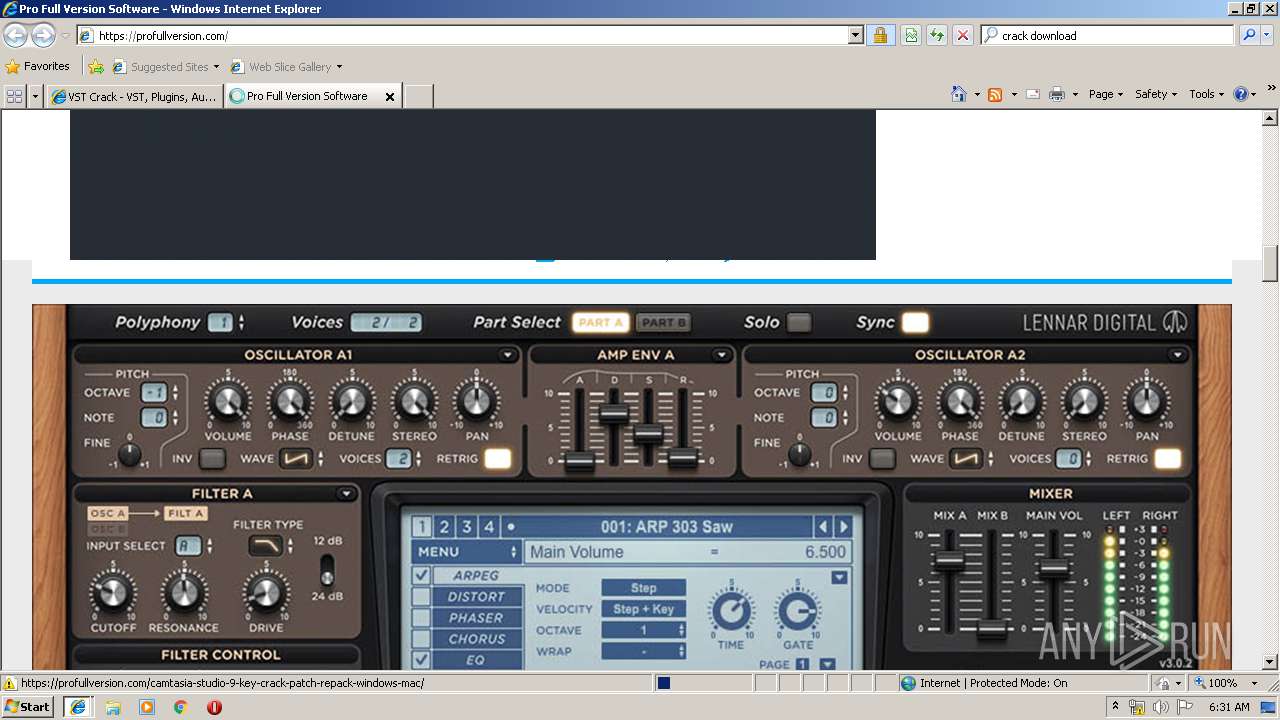This screenshot has width=1280, height=720.
Task: Open the arpeggiator MODE Step dropdown
Action: click(643, 588)
